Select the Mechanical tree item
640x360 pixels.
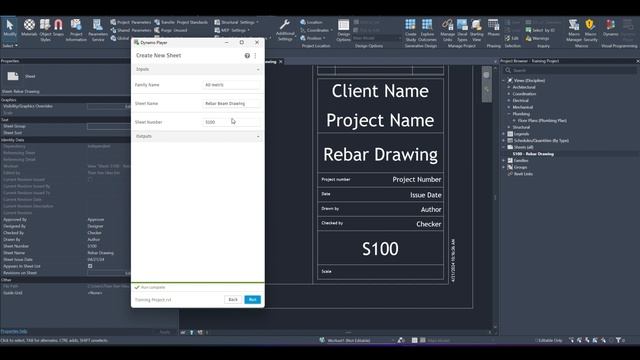coord(522,107)
